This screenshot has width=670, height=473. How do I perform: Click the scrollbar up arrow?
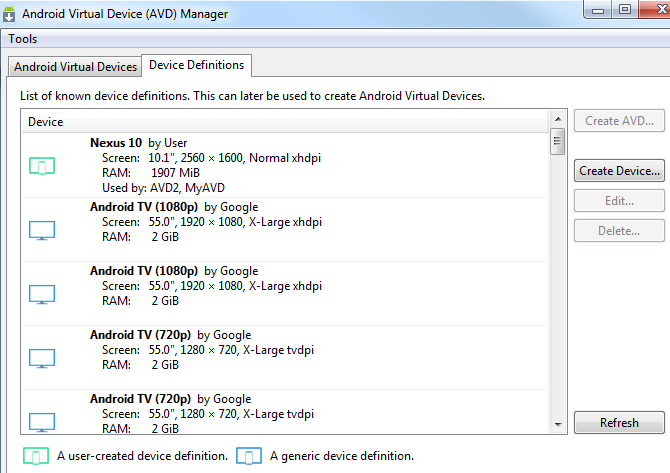point(558,119)
